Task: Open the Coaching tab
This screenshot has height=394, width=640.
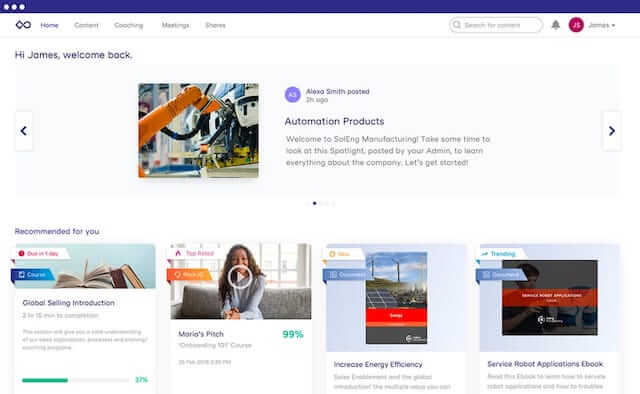Action: pos(129,25)
